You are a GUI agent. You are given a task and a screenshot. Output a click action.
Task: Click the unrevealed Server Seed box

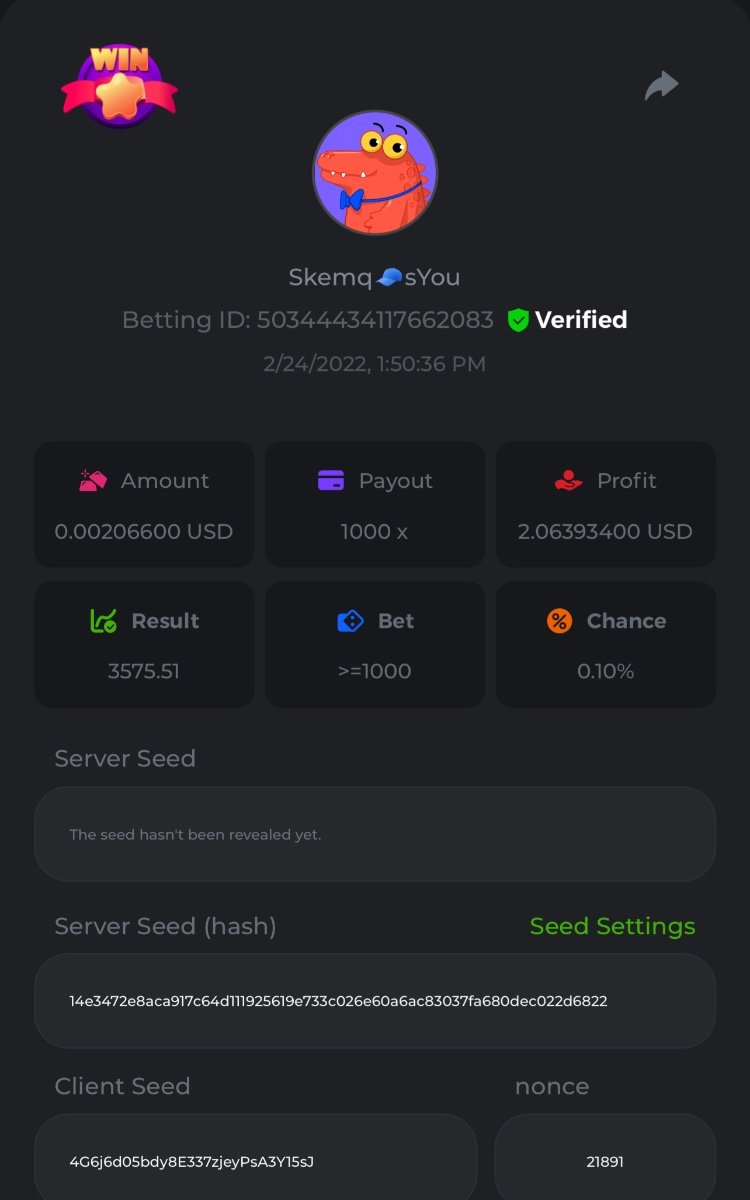tap(375, 834)
